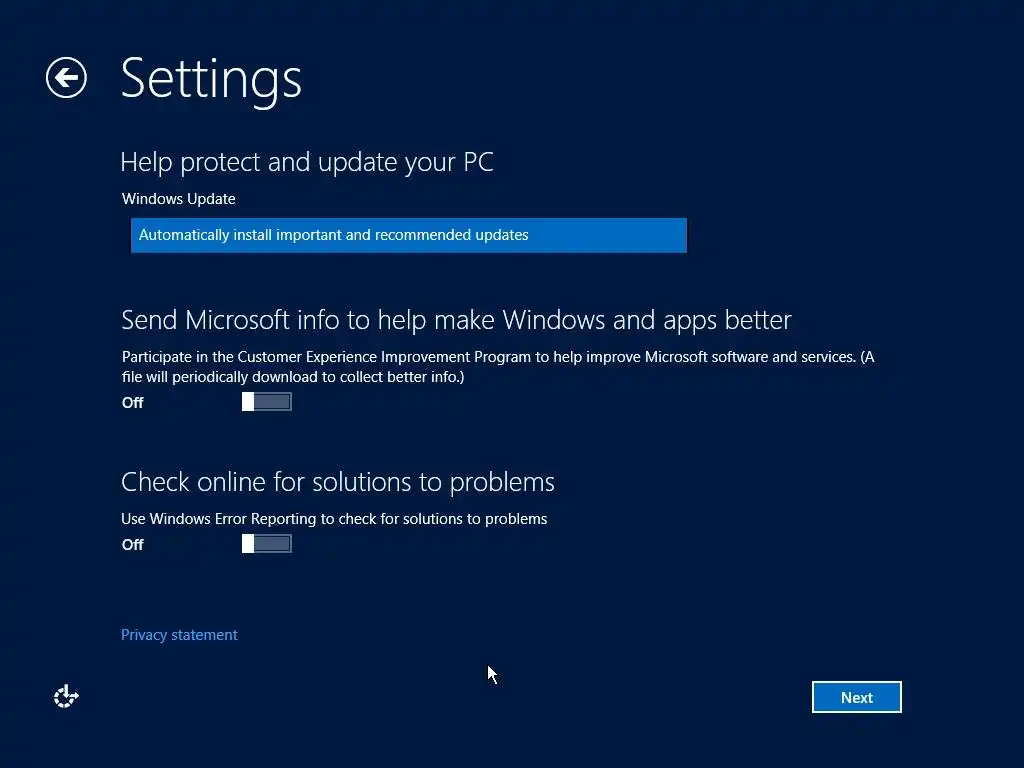Click the Off label beside the Error Reporting switch
The height and width of the screenshot is (768, 1024).
coord(133,545)
